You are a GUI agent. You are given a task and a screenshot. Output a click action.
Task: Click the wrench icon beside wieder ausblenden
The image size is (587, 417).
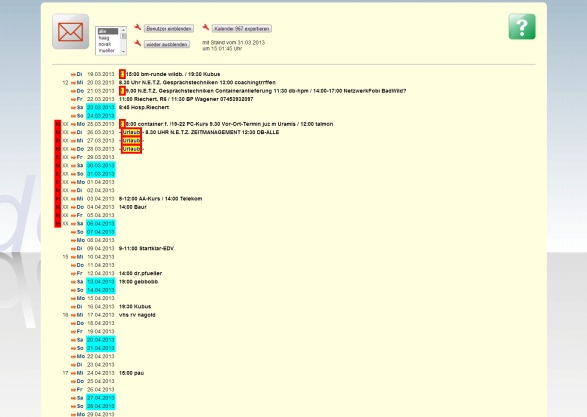(137, 43)
